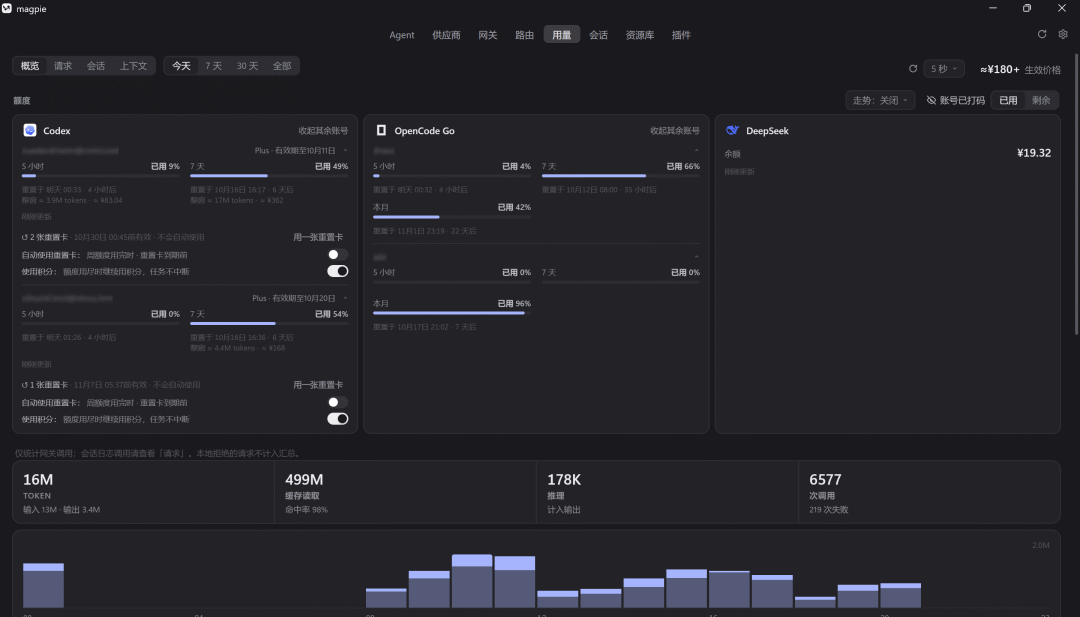Click the DeepSeek balance ¥19.32
1080x617 pixels.
1034,153
